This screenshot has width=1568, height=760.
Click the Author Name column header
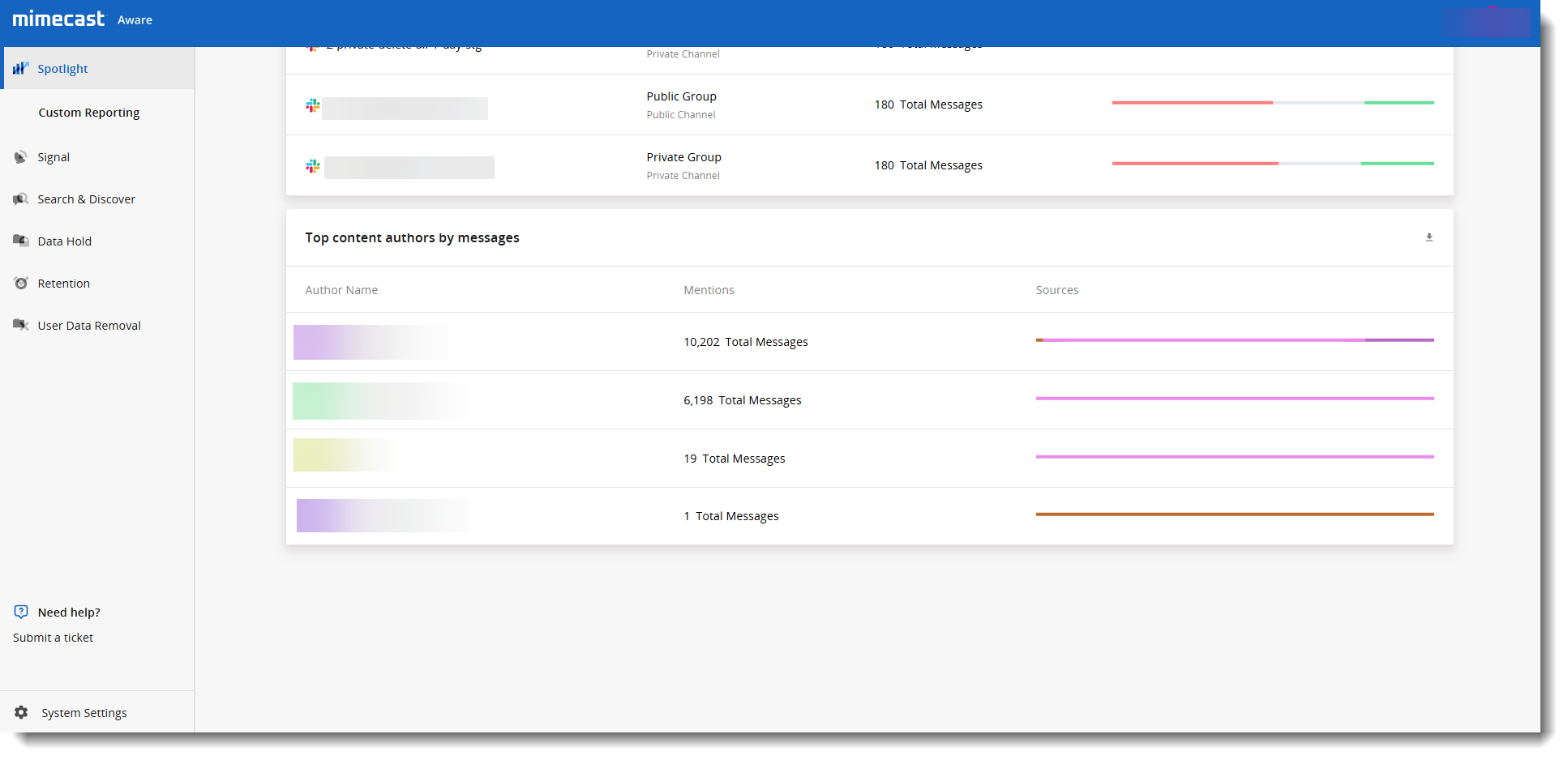[341, 290]
